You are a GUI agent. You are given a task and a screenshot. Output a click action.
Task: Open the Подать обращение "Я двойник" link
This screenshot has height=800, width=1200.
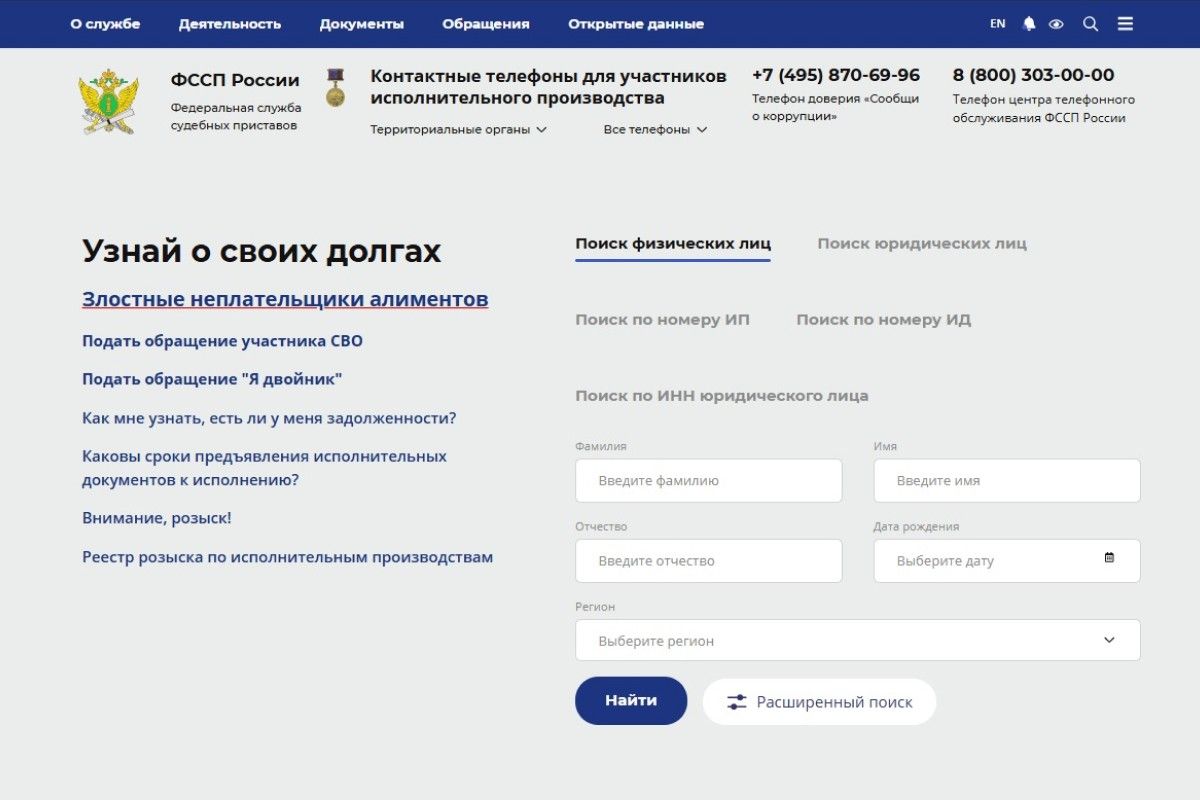point(212,378)
